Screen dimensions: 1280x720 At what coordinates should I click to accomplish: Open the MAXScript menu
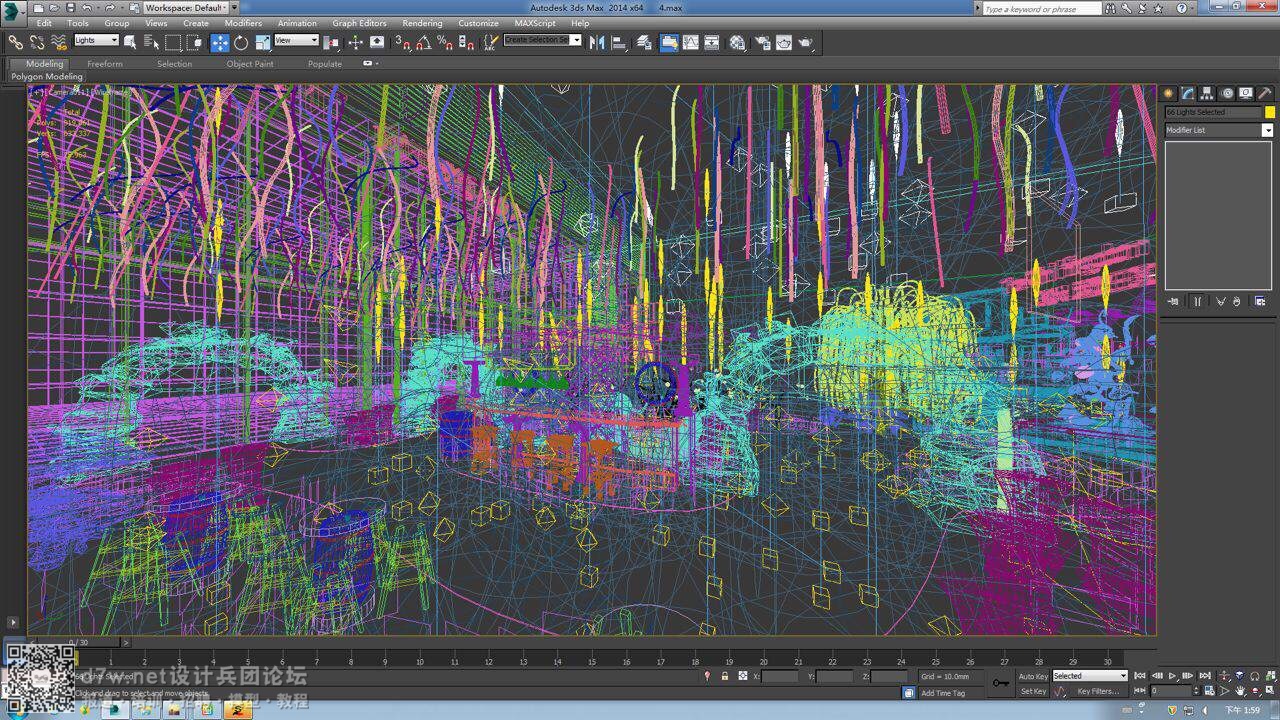tap(535, 23)
